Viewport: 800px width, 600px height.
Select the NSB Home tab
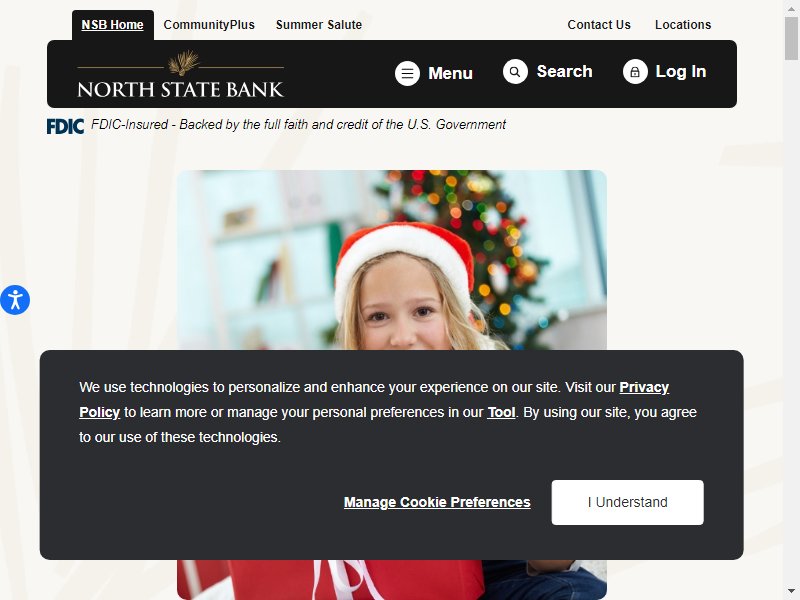[113, 24]
